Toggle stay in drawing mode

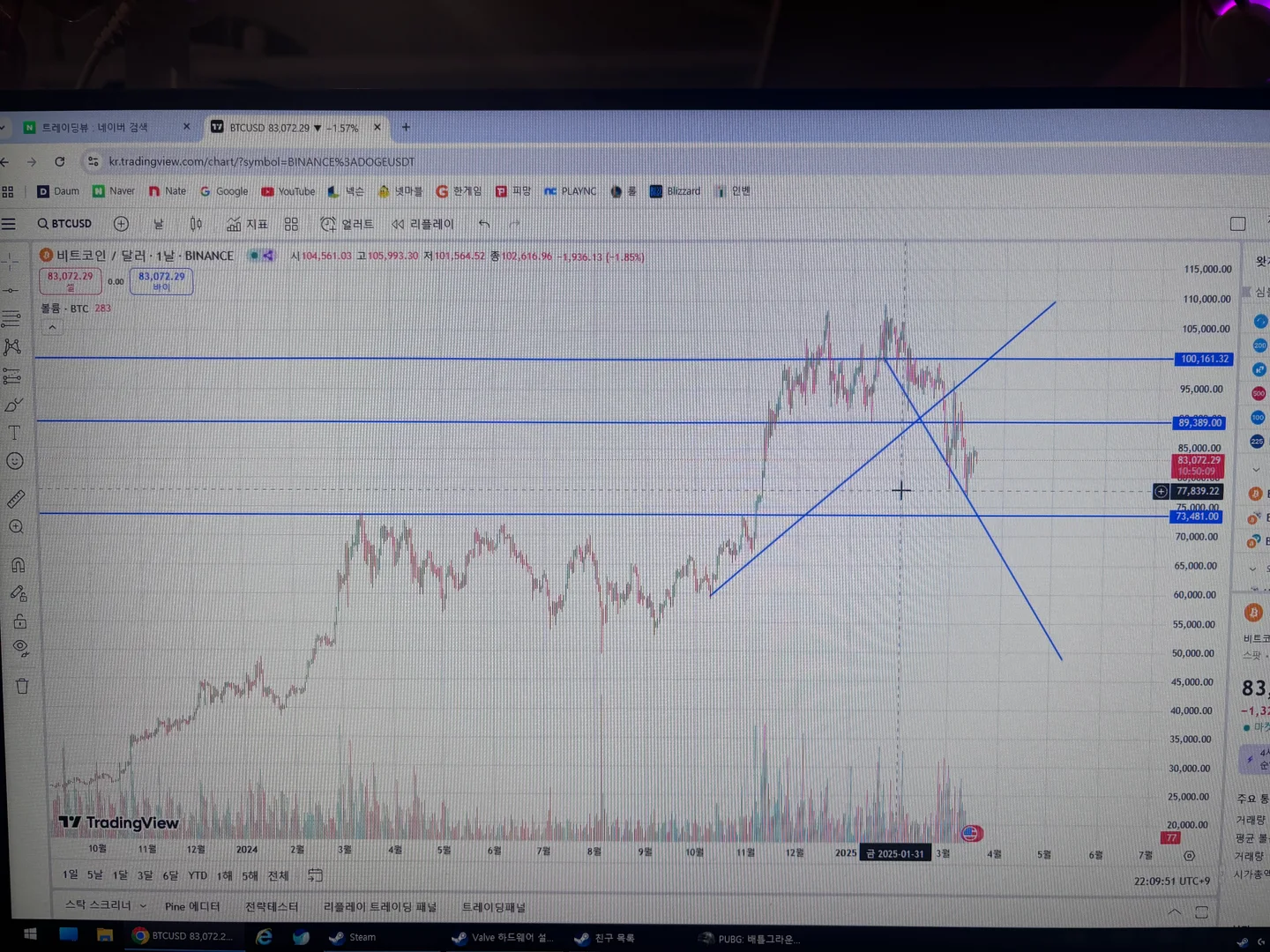[x=19, y=593]
